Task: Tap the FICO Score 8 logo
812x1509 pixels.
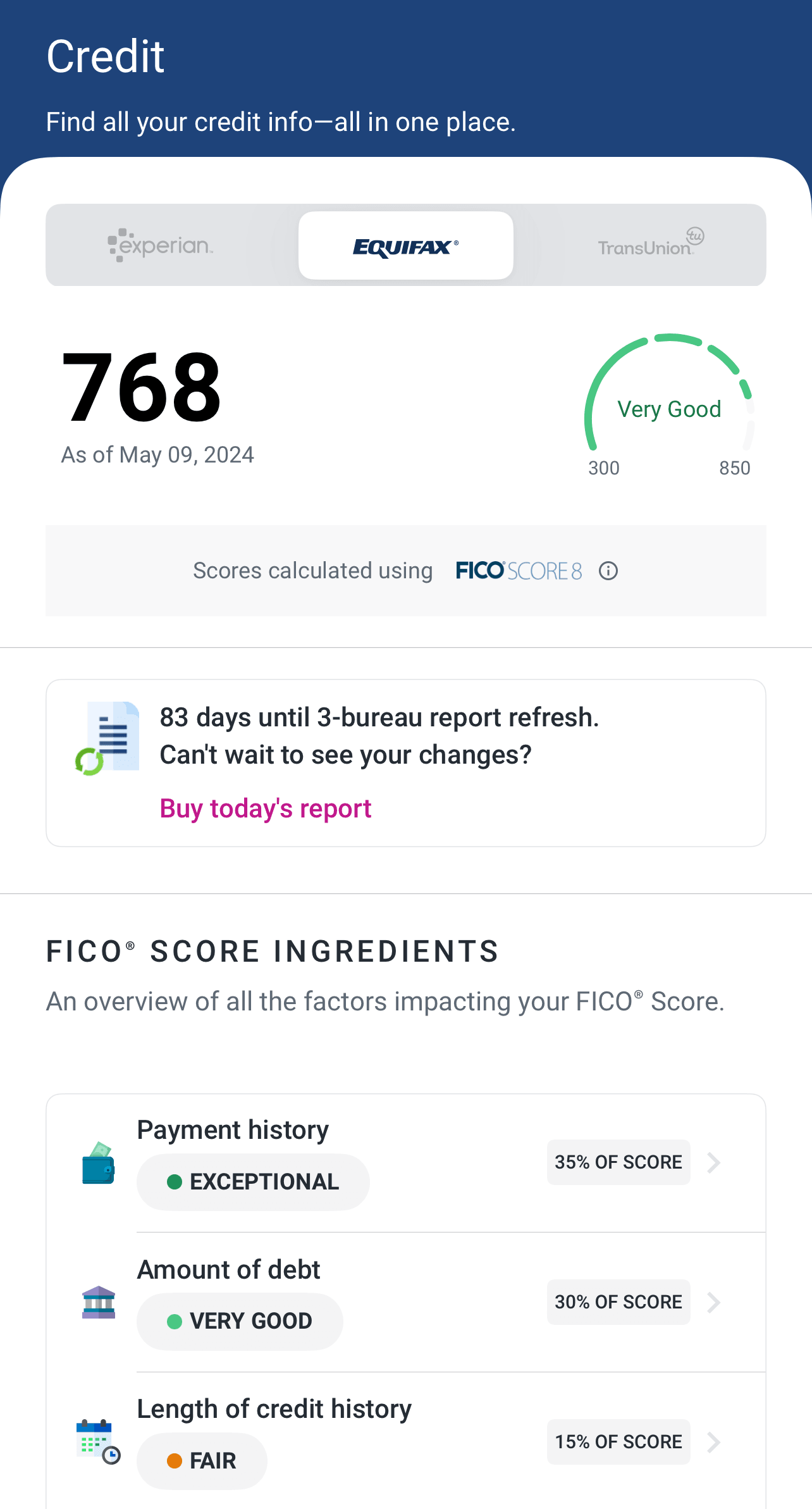Action: [519, 571]
